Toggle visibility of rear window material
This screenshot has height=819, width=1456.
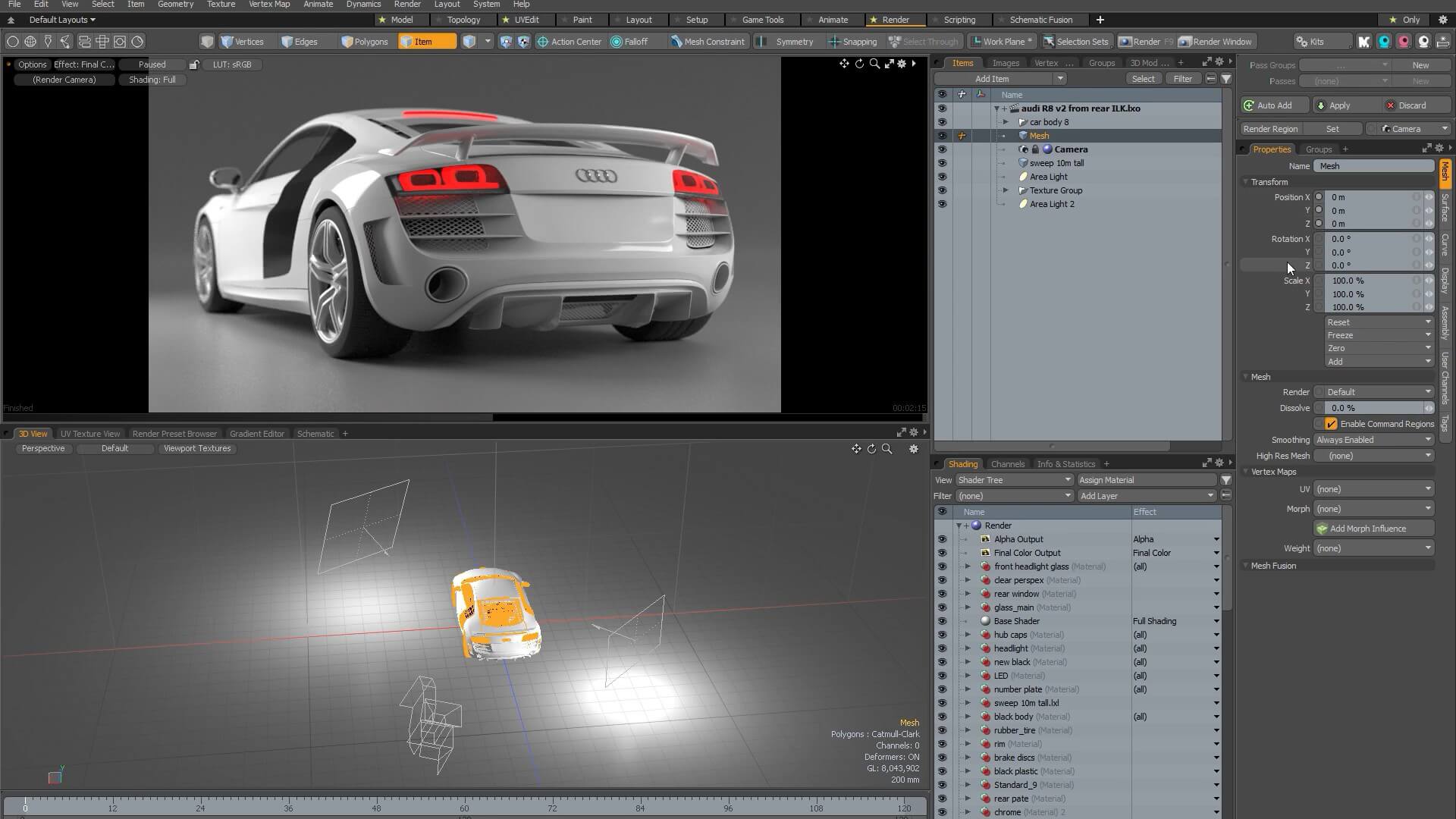942,594
